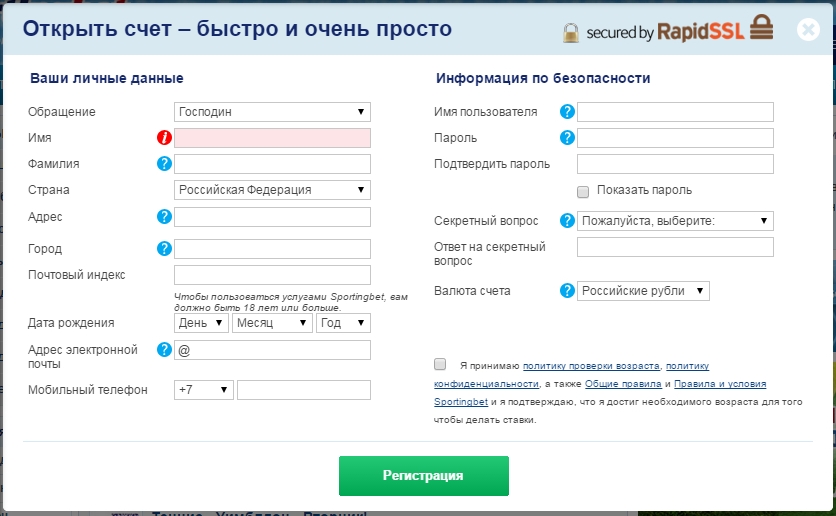Click help icon for Секретный вопрос
The height and width of the screenshot is (516, 836).
[567, 220]
